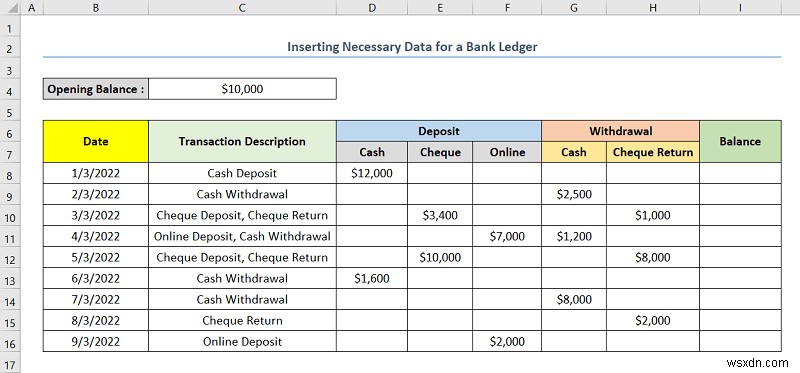Click the $10,000 opening balance cell
Screen dimensions: 800x373
pyautogui.click(x=242, y=89)
